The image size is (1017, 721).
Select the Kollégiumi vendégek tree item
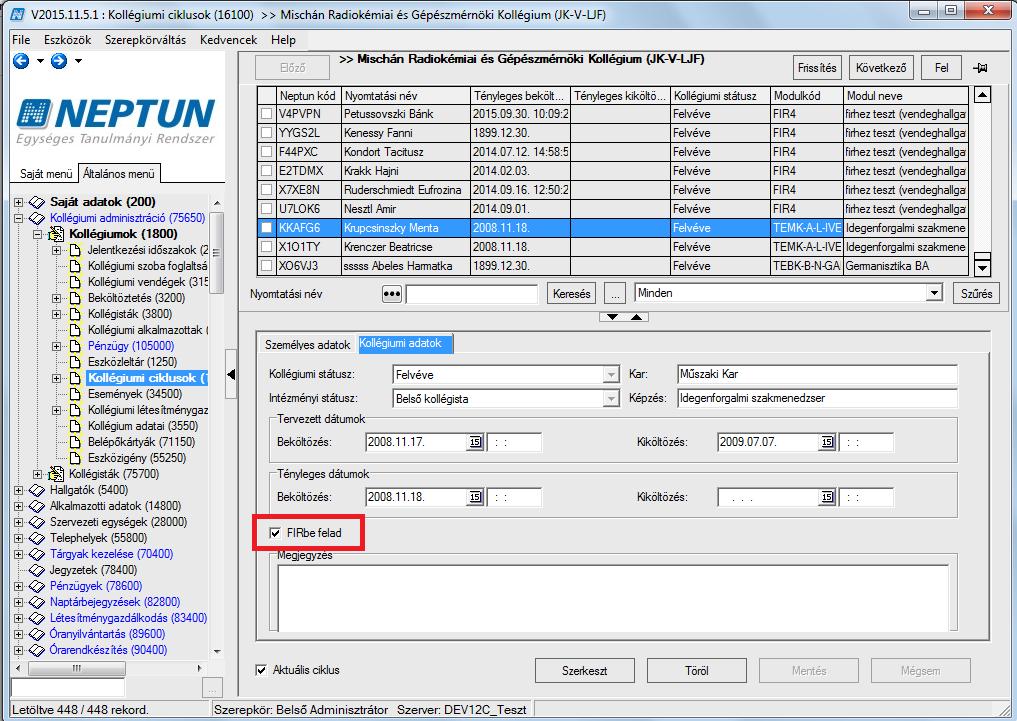pyautogui.click(x=148, y=282)
